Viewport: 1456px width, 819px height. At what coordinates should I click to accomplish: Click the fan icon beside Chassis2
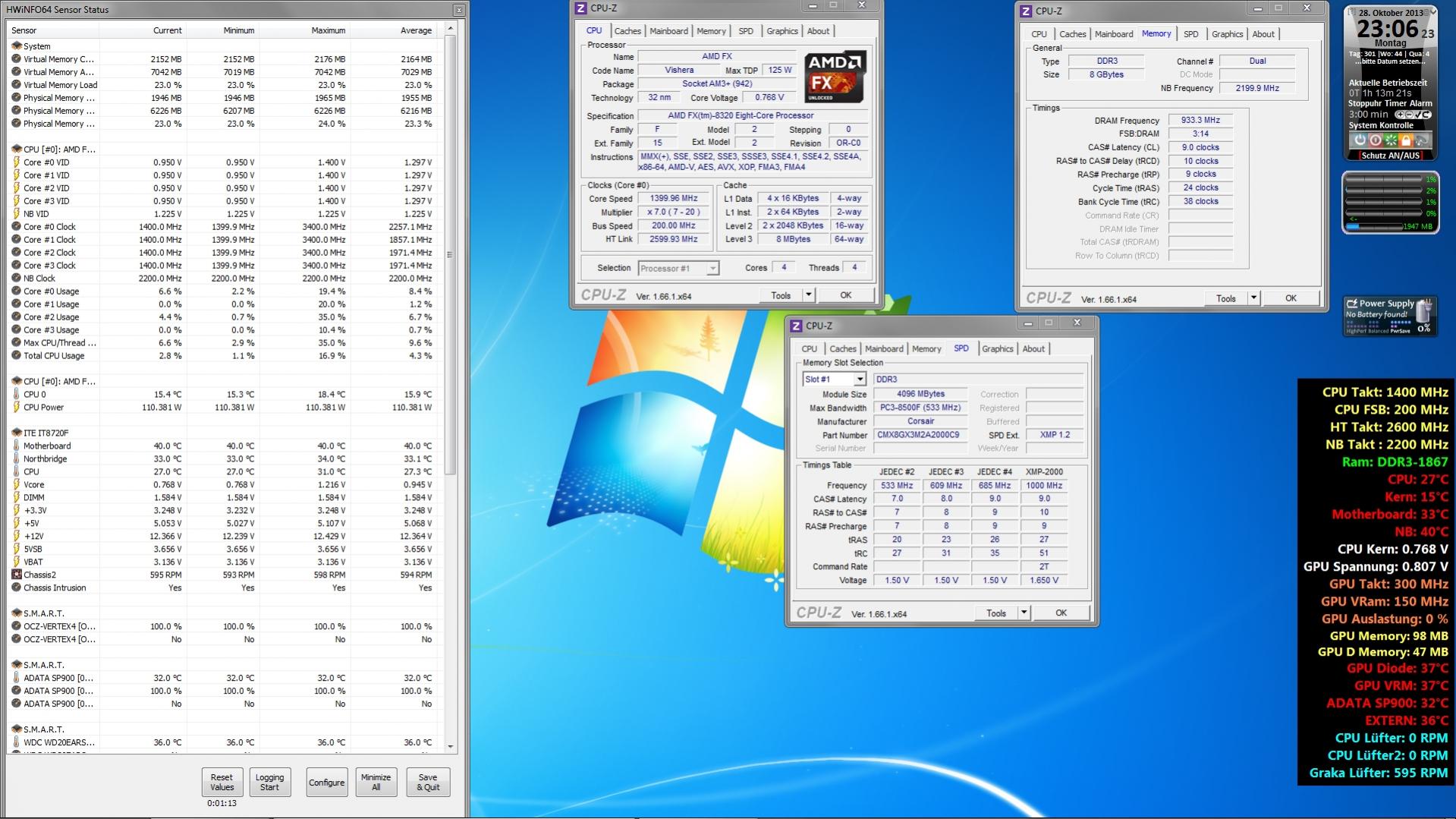[17, 575]
